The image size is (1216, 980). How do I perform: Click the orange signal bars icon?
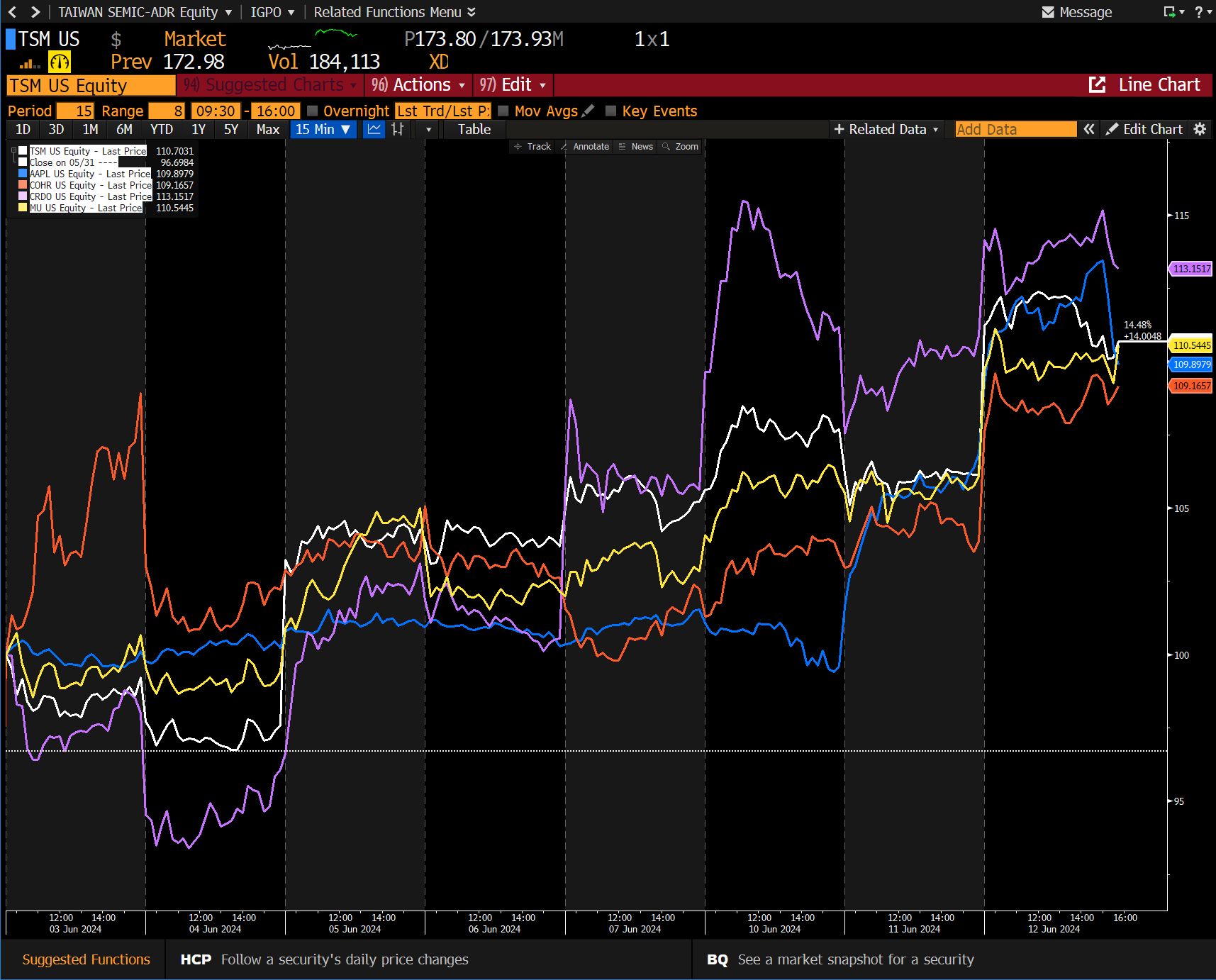tap(30, 63)
